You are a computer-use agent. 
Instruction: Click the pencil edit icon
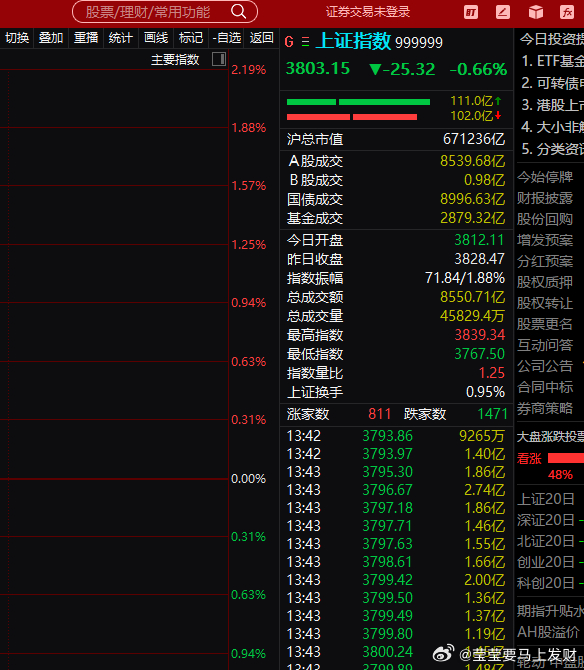tap(503, 12)
